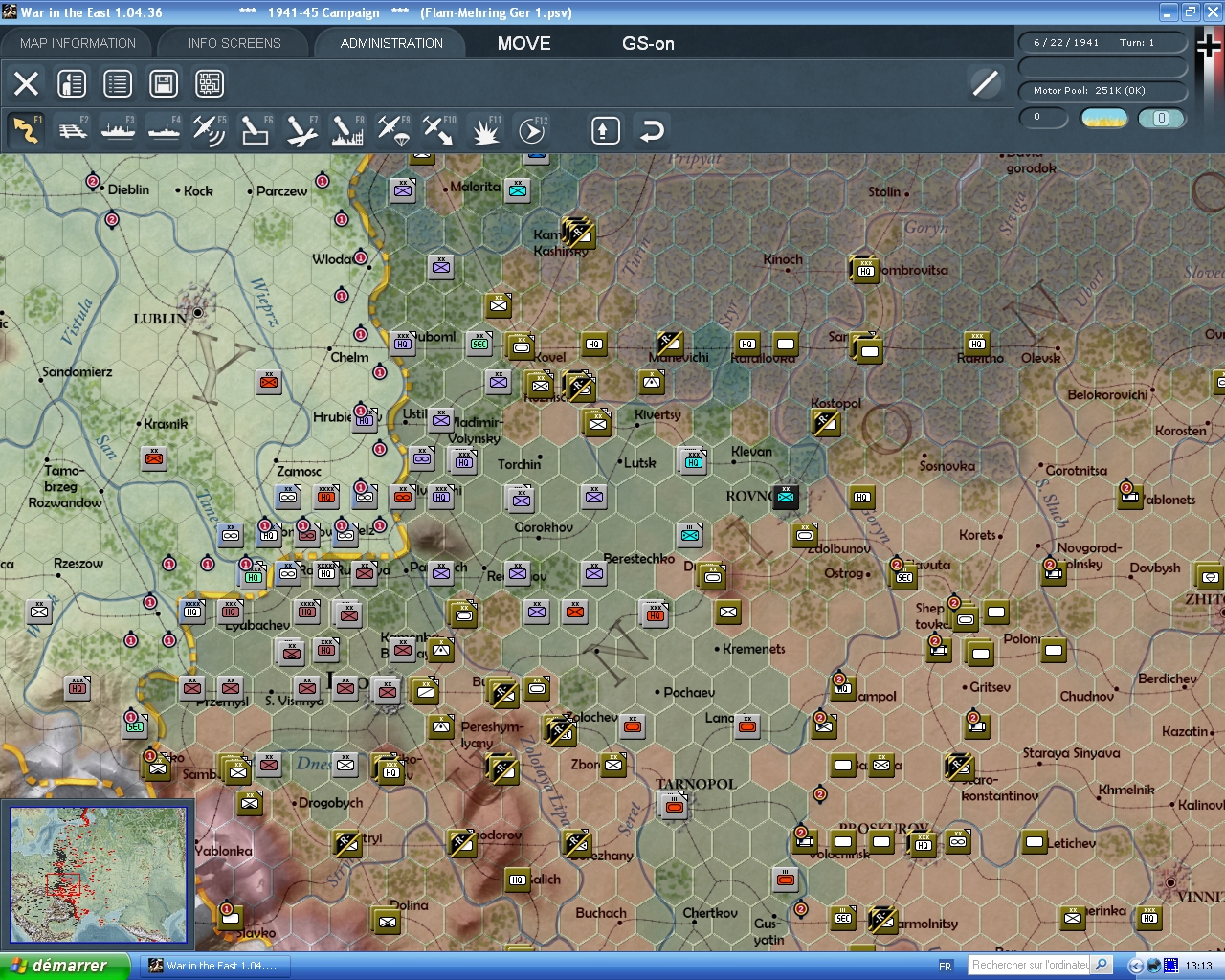The height and width of the screenshot is (980, 1225).
Task: Click the Stolin town label
Action: pos(884,191)
